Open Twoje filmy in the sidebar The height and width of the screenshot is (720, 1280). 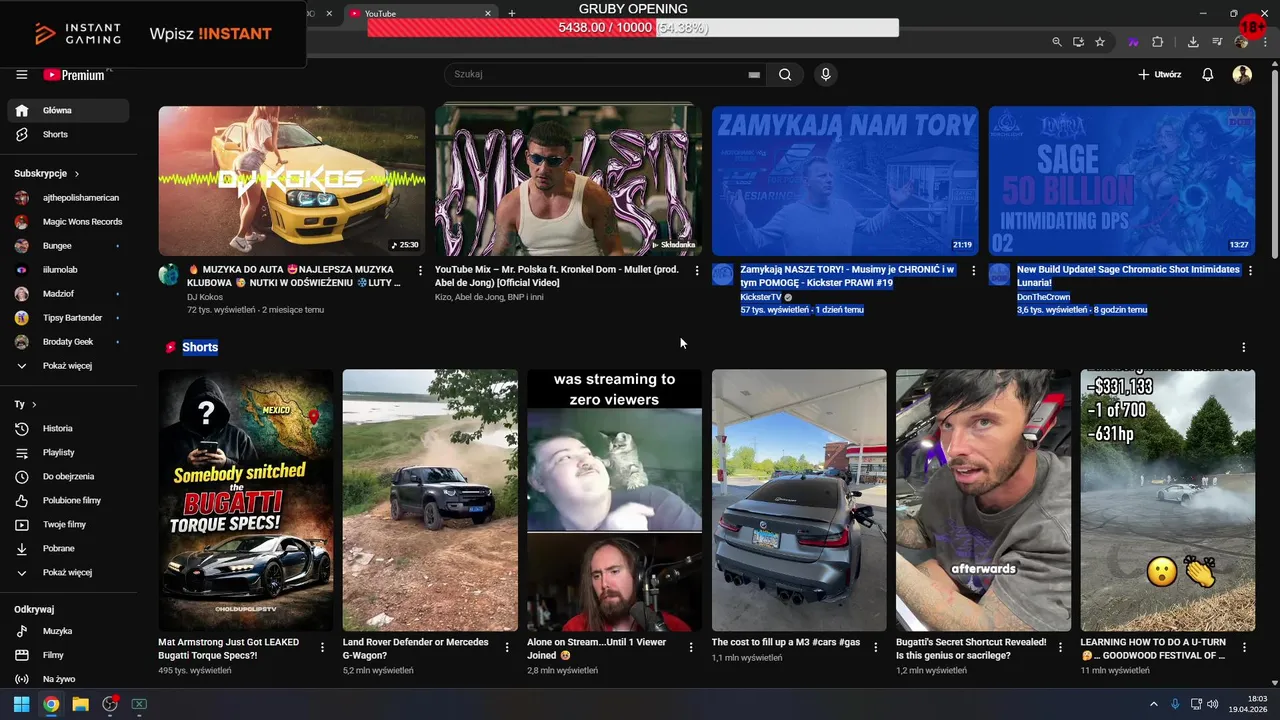[x=68, y=525]
